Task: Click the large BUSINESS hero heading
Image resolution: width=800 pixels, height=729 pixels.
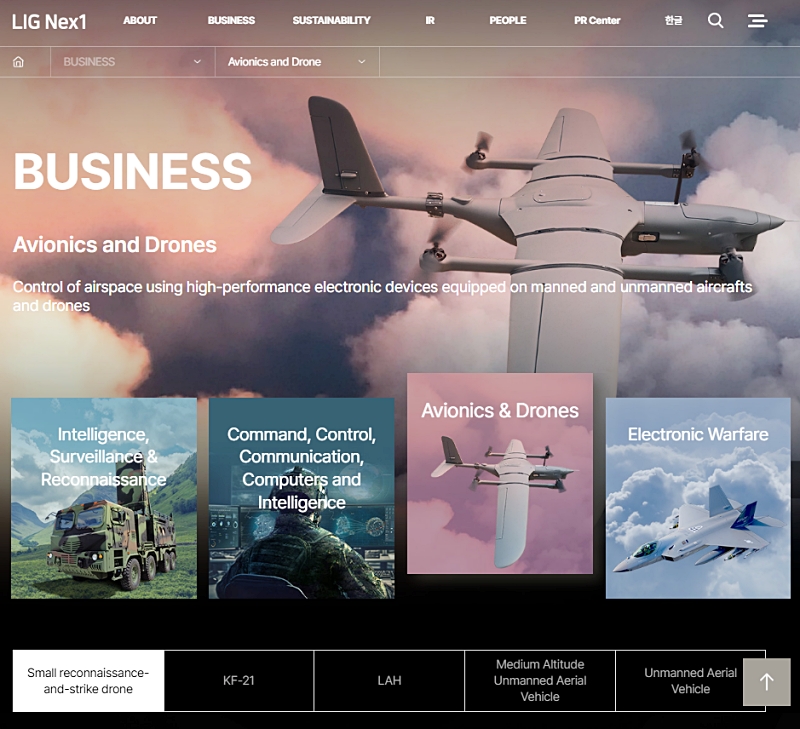Action: 133,171
